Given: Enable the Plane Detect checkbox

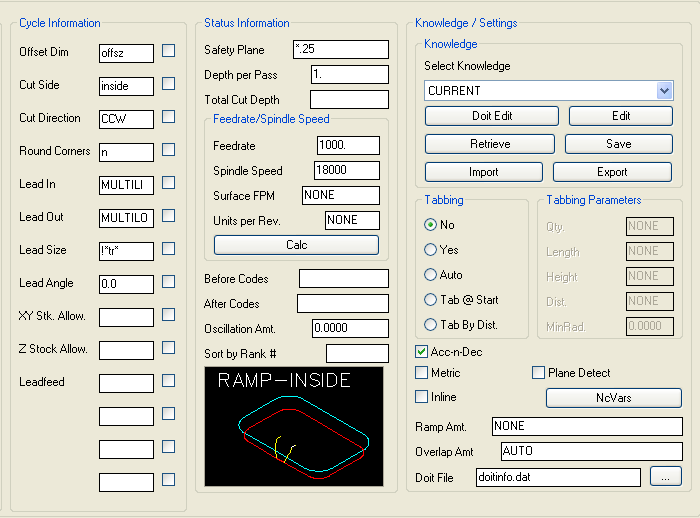Looking at the screenshot, I should click(538, 372).
